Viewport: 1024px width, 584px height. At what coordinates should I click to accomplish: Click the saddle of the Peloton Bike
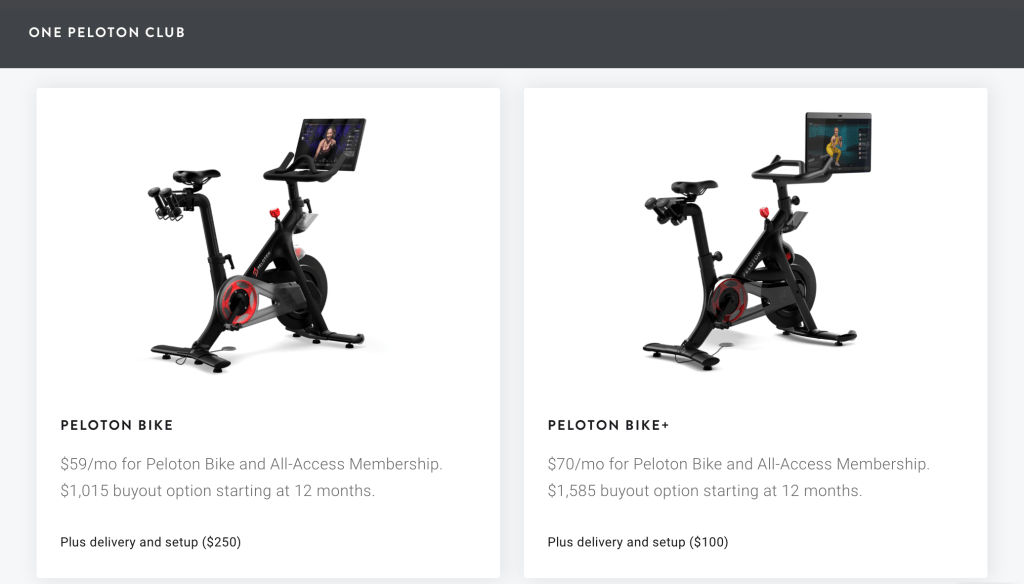(x=196, y=176)
